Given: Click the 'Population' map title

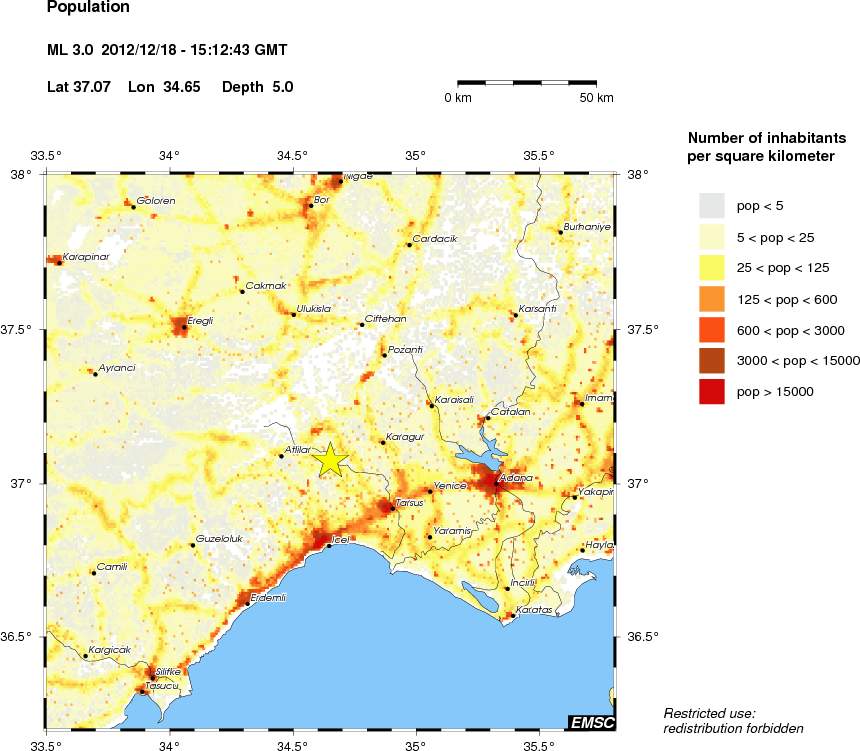Looking at the screenshot, I should (88, 8).
